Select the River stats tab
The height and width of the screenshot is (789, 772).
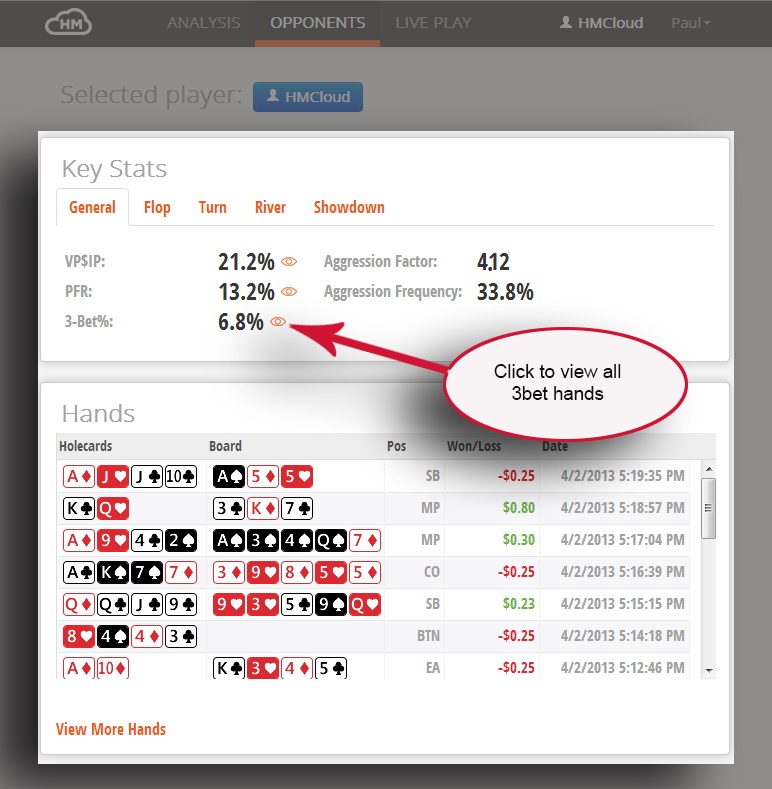[270, 207]
